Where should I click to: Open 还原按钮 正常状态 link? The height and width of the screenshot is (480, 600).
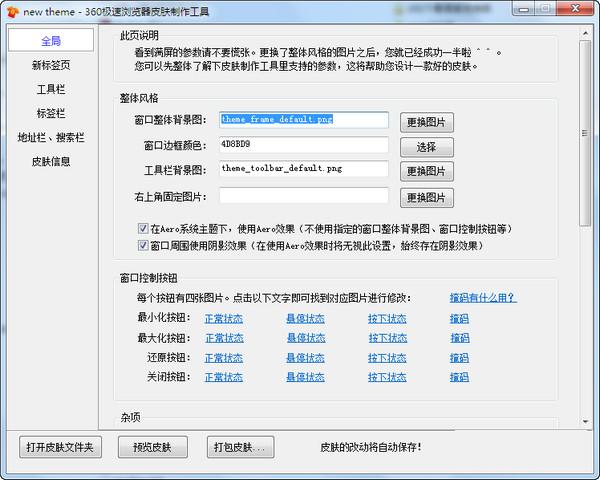(224, 358)
